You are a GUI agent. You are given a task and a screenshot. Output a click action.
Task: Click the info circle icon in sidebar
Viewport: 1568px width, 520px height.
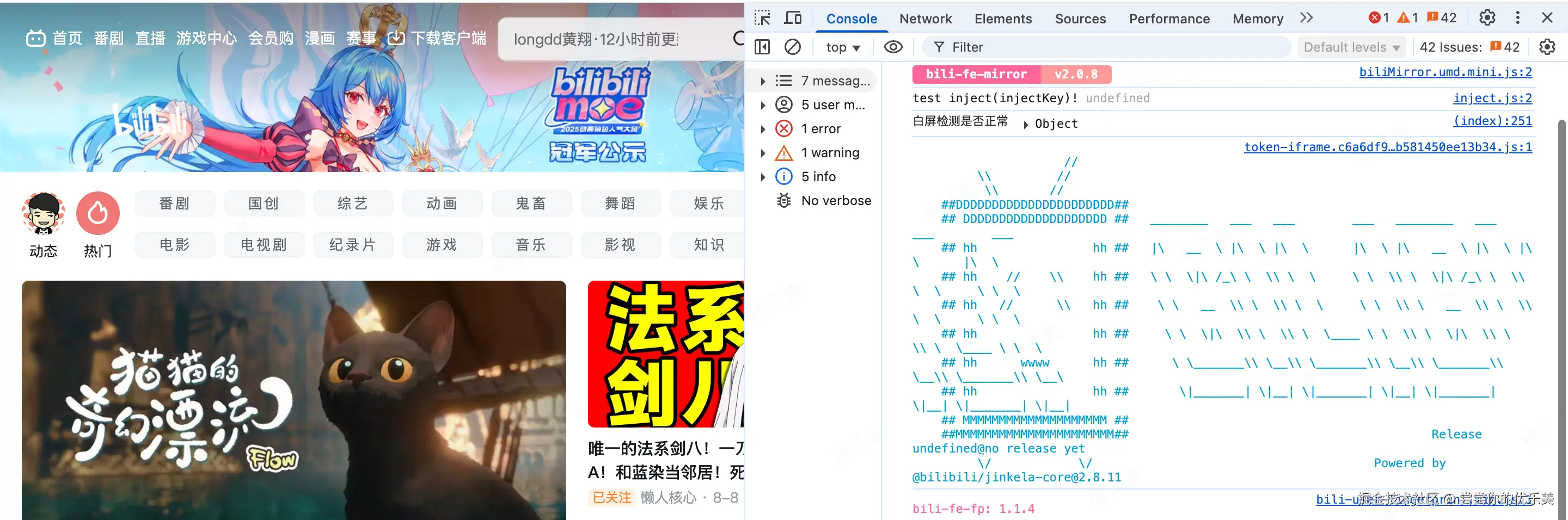[x=784, y=176]
